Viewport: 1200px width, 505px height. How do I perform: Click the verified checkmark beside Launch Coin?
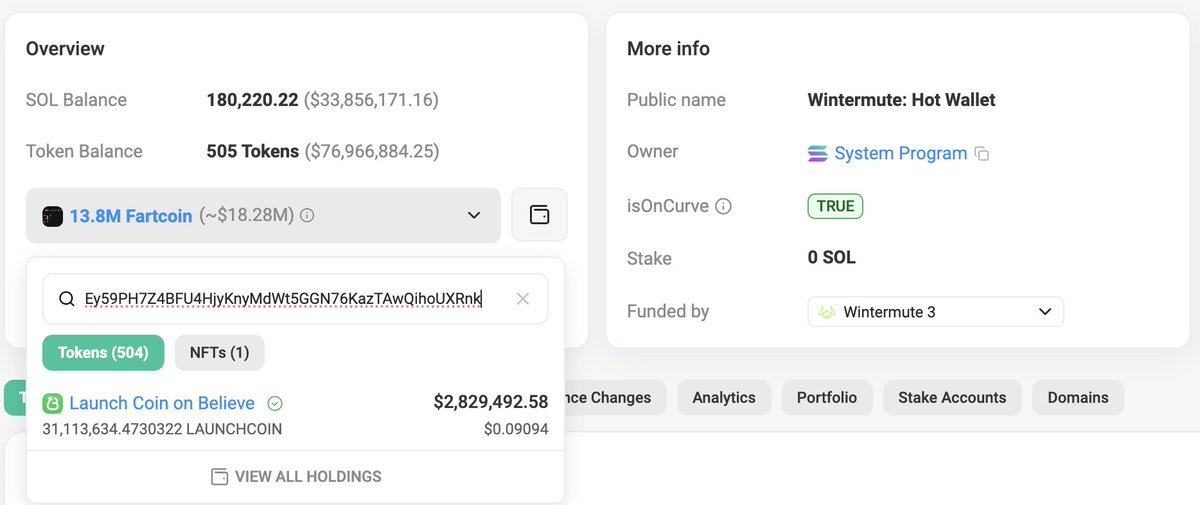pyautogui.click(x=275, y=403)
